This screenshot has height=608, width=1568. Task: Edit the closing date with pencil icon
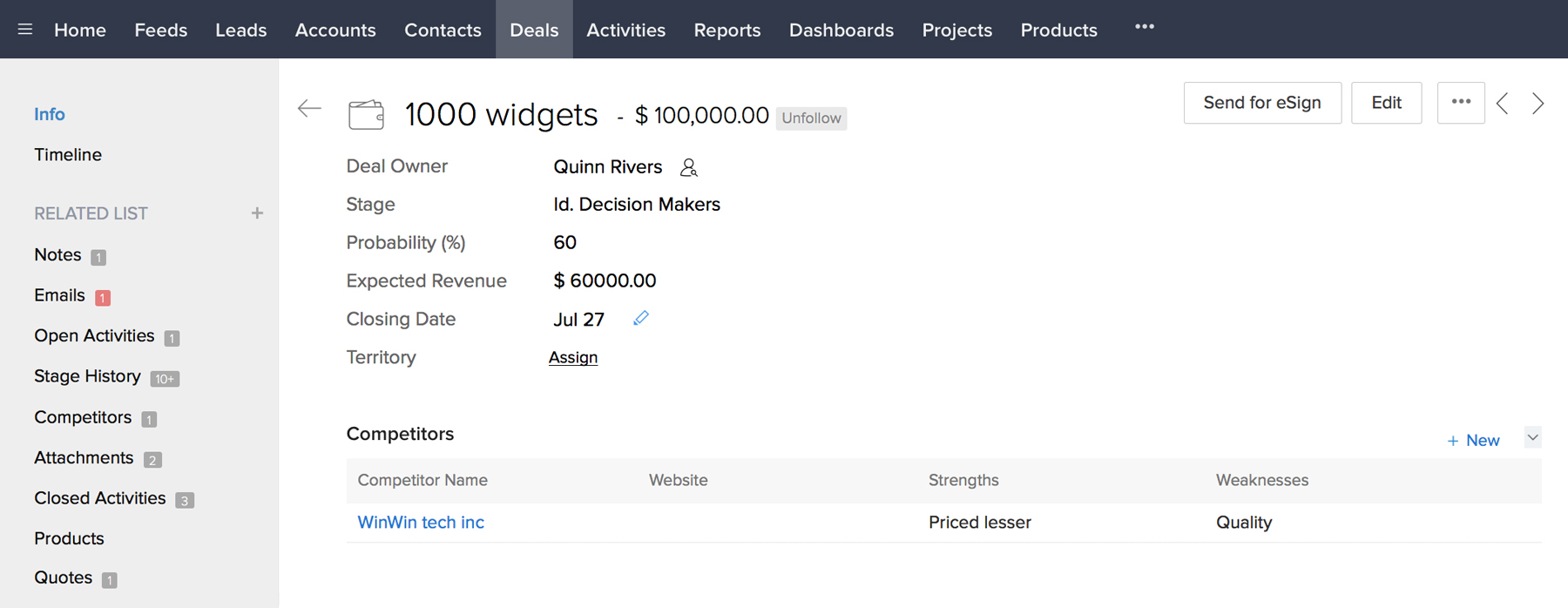point(641,319)
